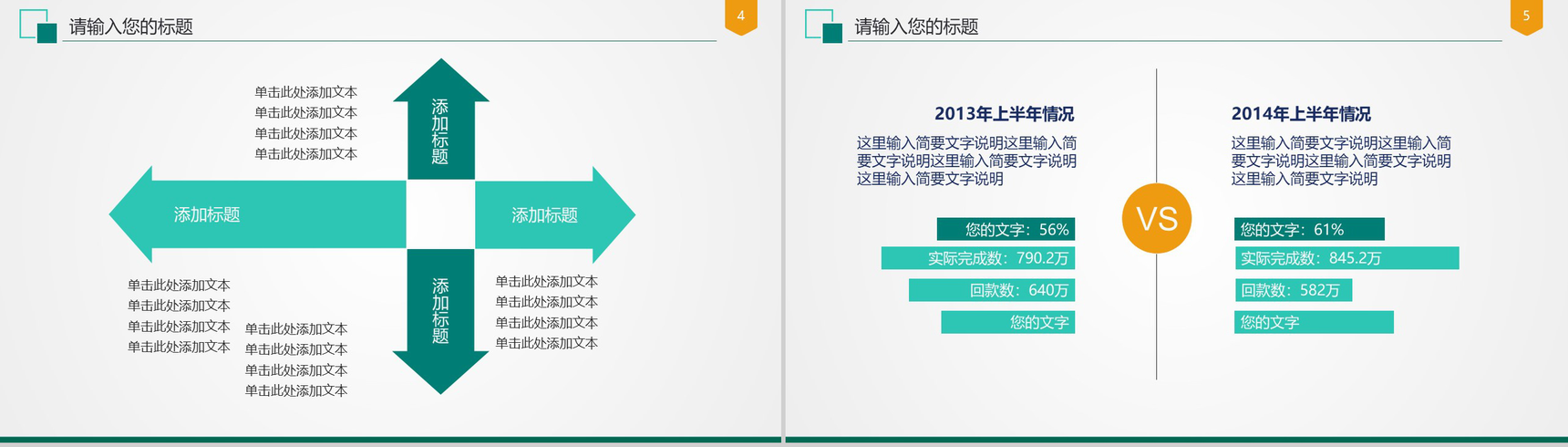Viewport: 1568px width, 447px height.
Task: Click the 单击此处添加文本 block immediately left of the down arrow
Action: point(296,359)
